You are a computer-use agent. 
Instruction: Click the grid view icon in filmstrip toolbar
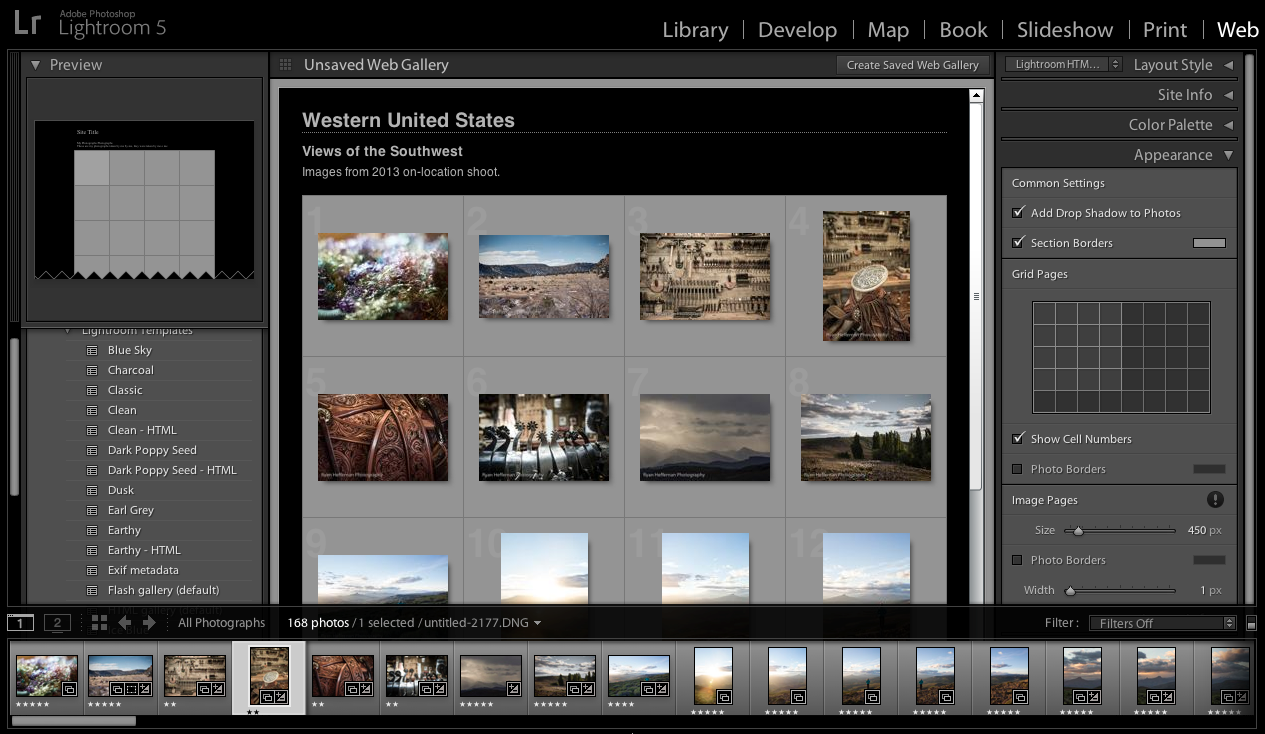[x=97, y=622]
